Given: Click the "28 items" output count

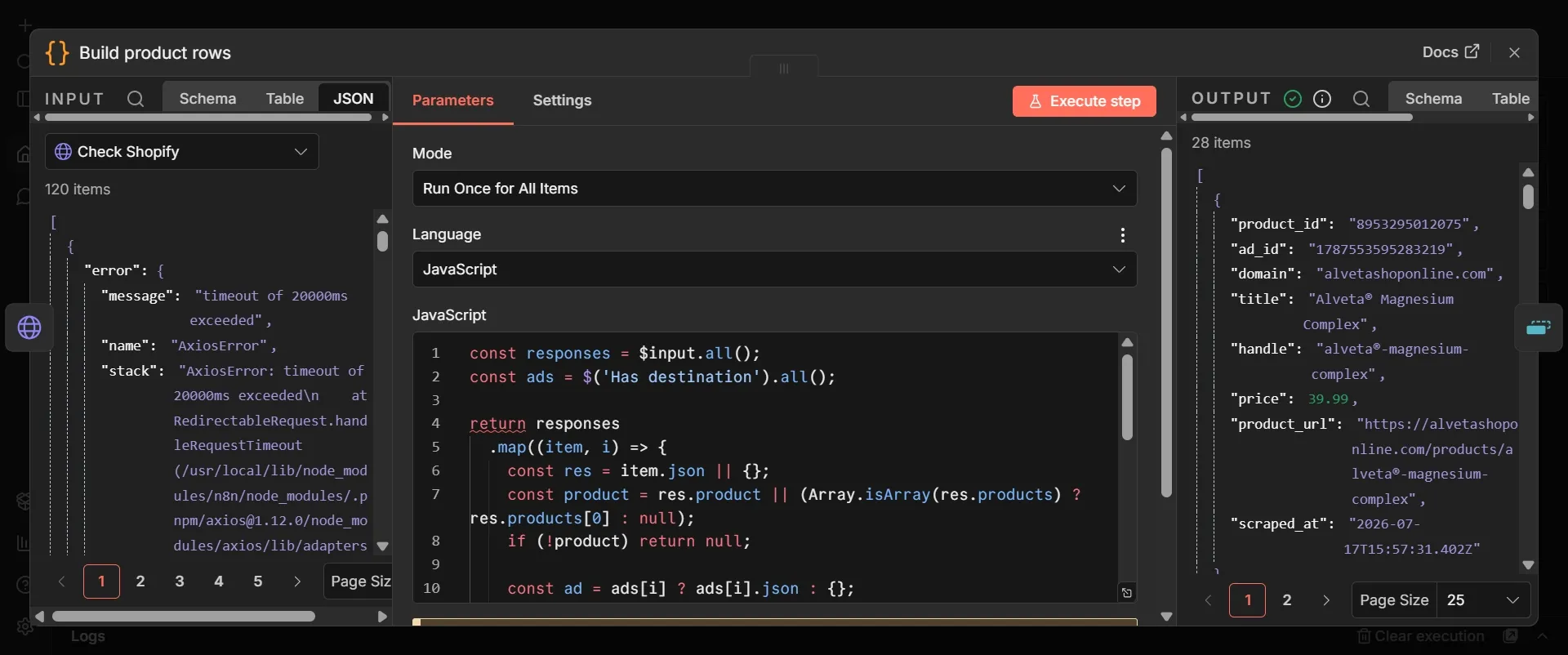Looking at the screenshot, I should point(1221,143).
